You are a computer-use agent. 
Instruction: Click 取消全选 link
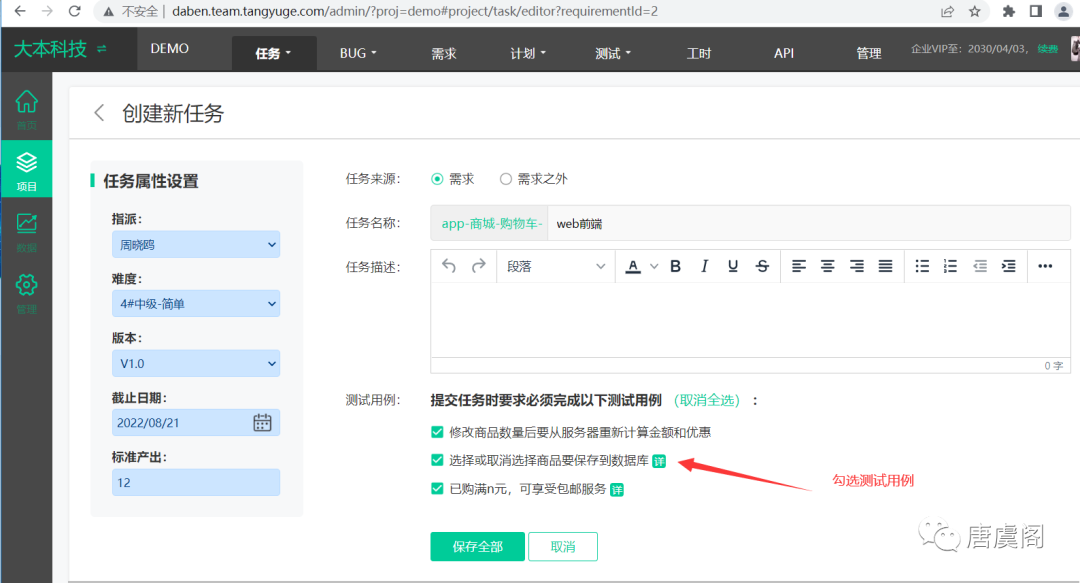coord(707,400)
